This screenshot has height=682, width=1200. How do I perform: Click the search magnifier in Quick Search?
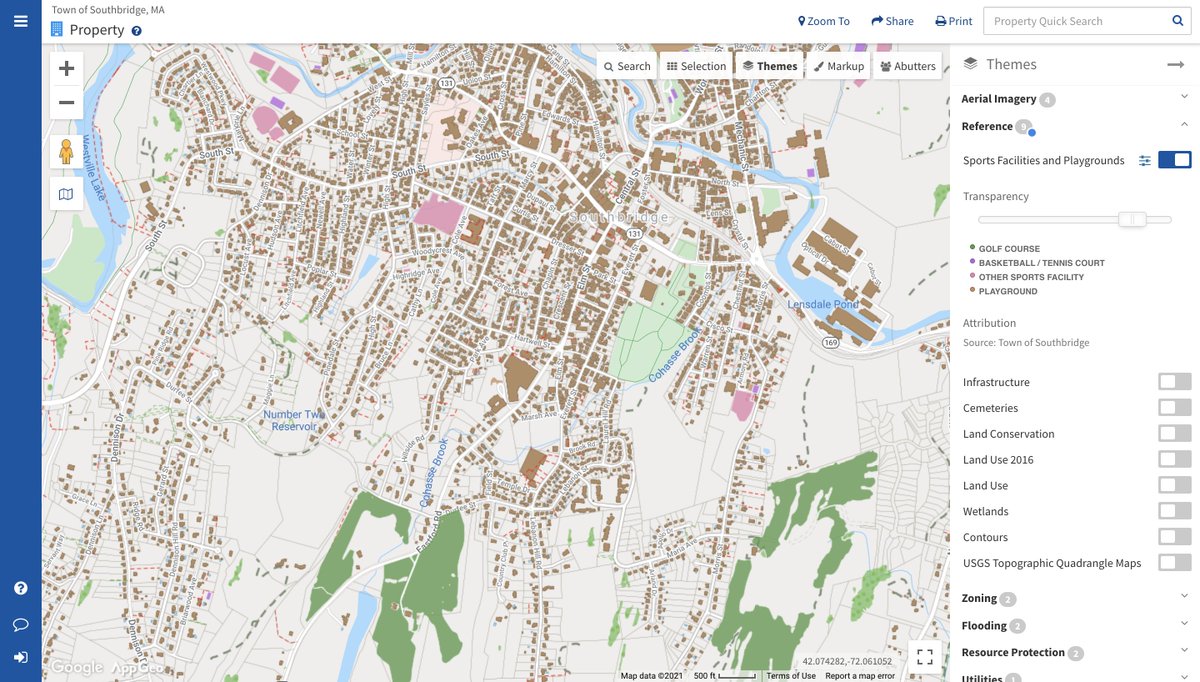(1178, 21)
